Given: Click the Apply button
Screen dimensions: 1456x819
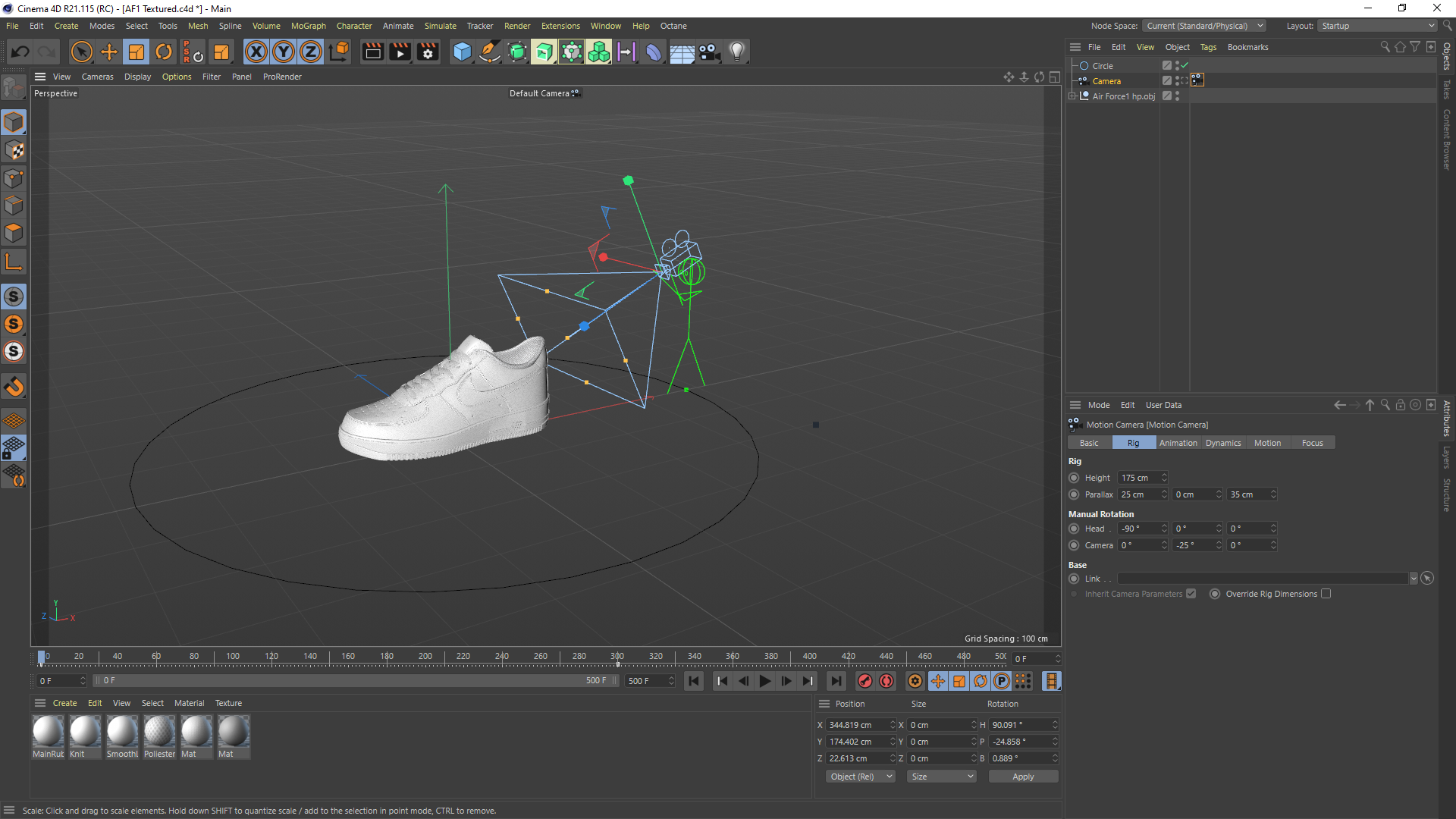Looking at the screenshot, I should 1023,777.
